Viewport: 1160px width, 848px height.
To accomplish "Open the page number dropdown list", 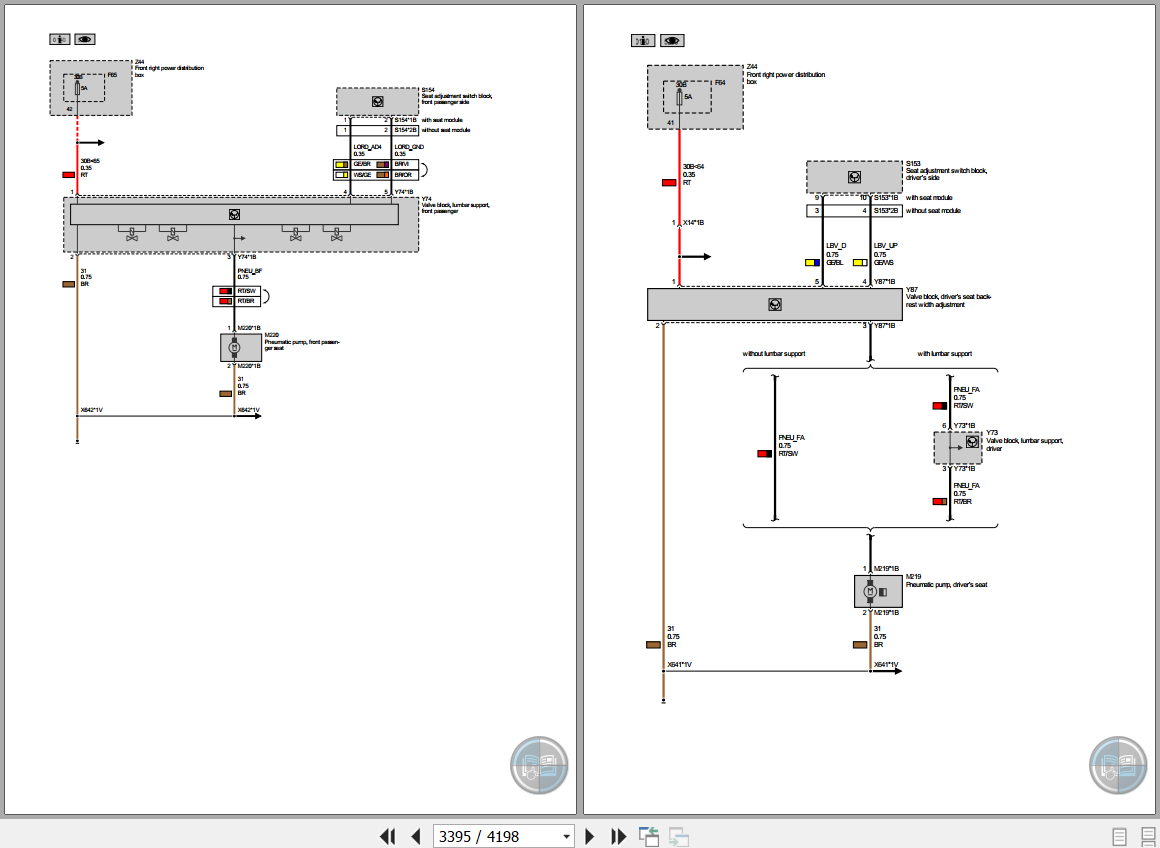I will [567, 836].
